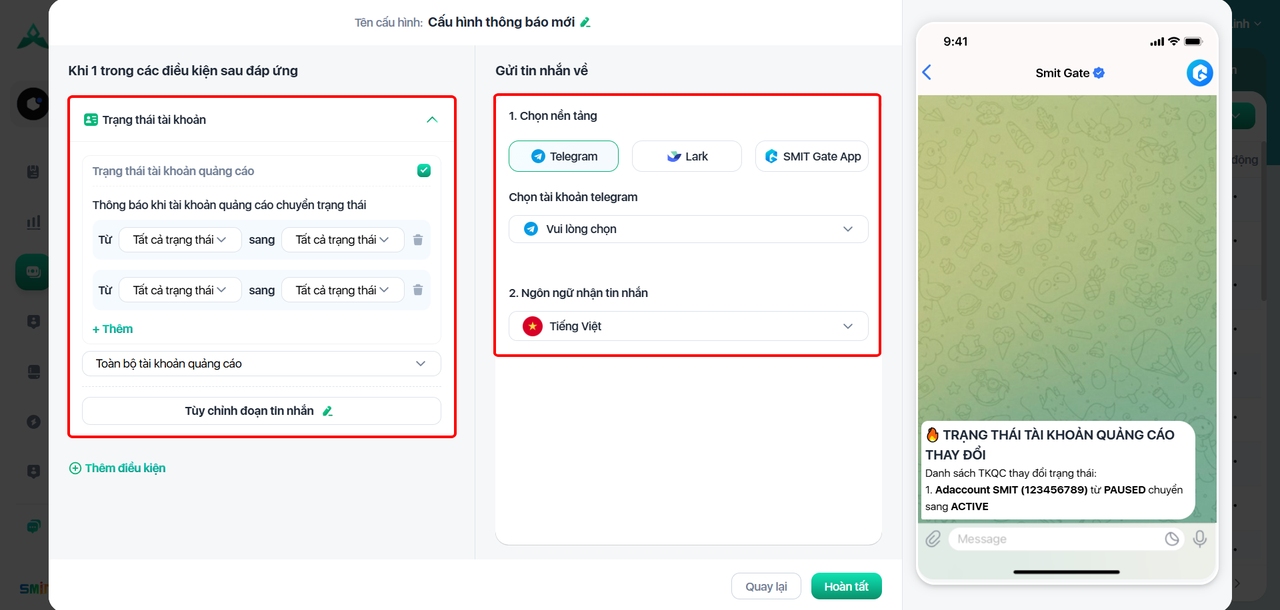Screen dimensions: 1280x610
Task: Collapse the Trạng thái tài khoản section
Action: point(432,120)
